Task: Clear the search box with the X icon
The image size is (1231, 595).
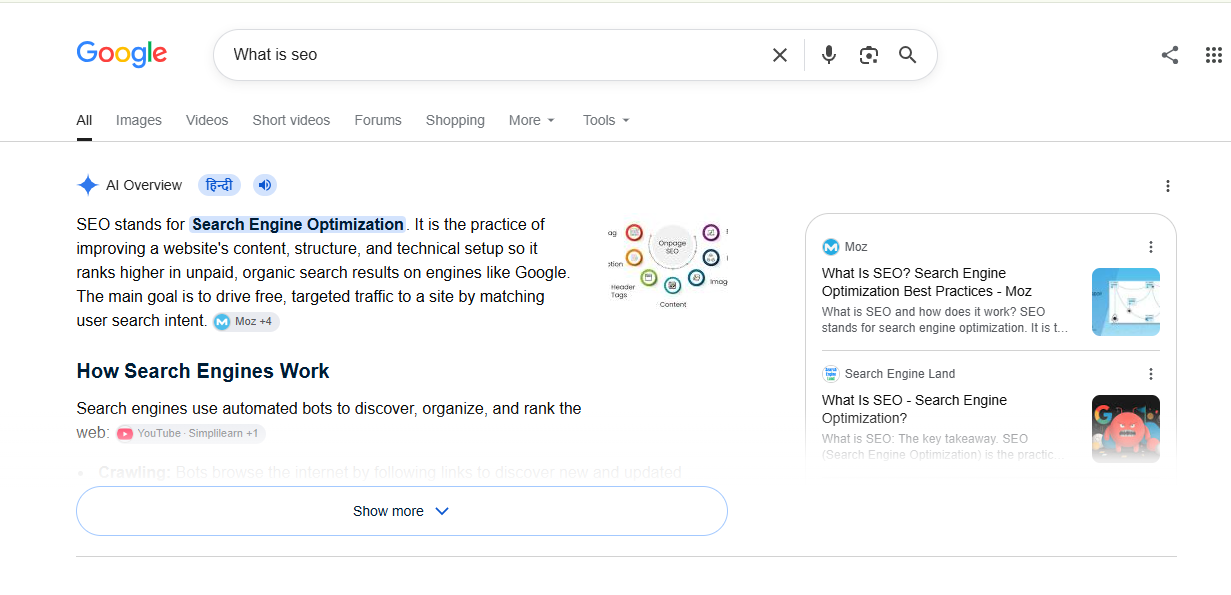Action: point(780,55)
